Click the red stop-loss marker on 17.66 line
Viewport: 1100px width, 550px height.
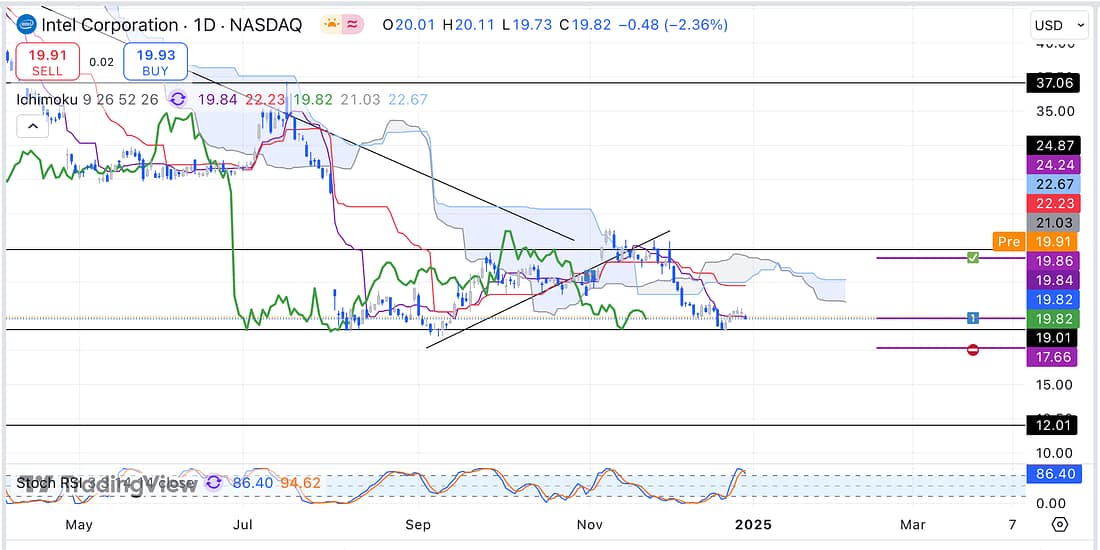pyautogui.click(x=973, y=349)
